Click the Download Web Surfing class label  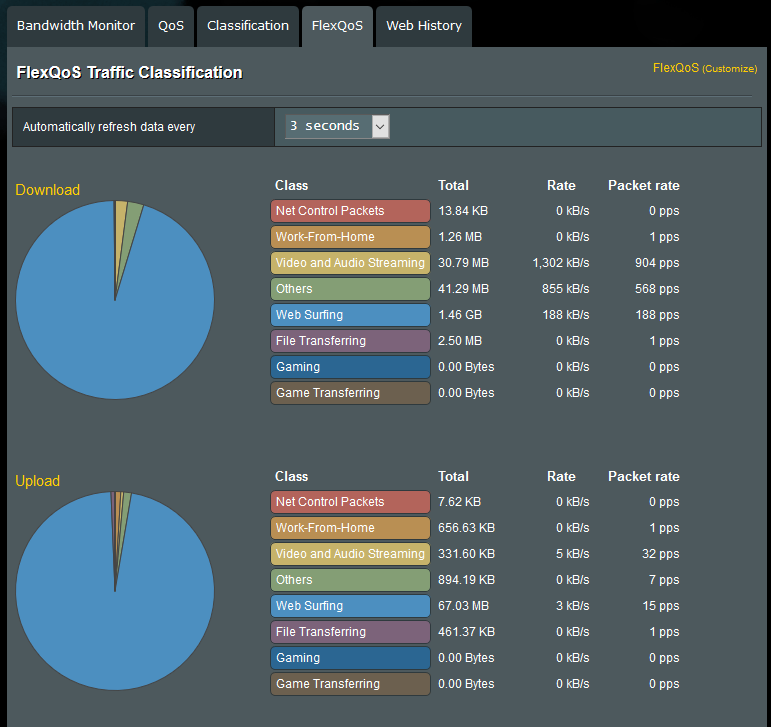point(350,315)
